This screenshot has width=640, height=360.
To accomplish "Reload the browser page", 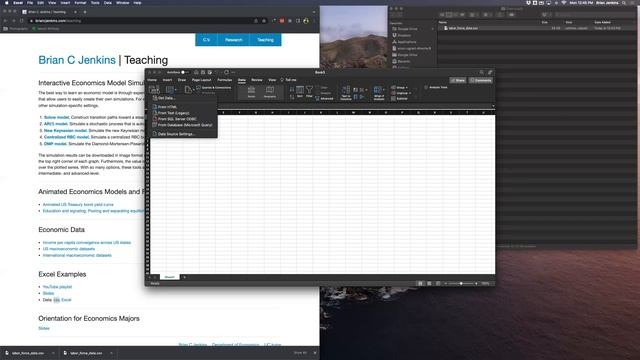I will point(22,21).
